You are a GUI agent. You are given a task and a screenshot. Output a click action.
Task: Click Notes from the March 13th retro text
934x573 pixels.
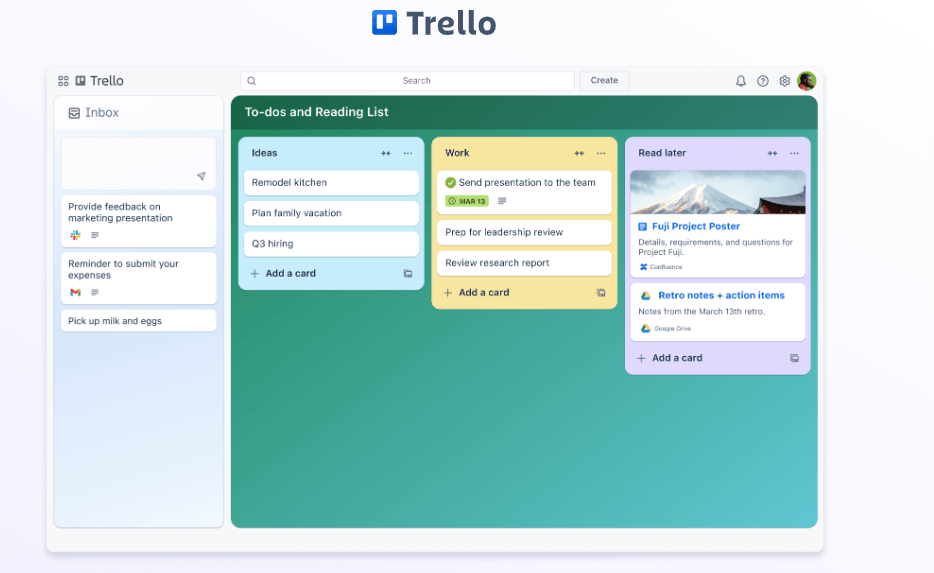coord(701,312)
